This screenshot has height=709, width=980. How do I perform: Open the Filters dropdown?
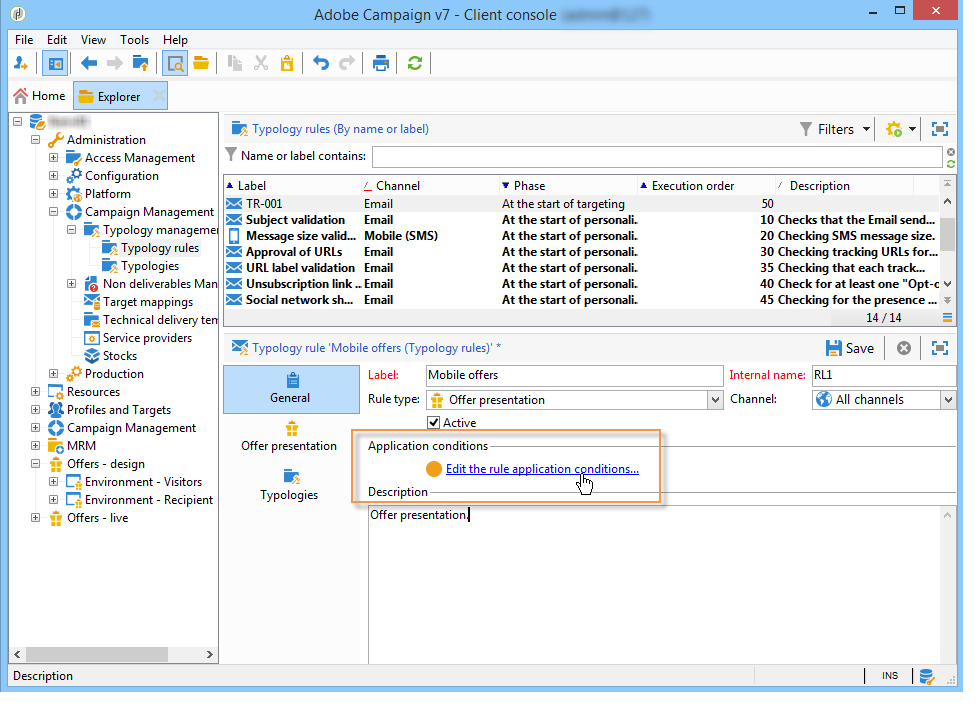coord(835,129)
